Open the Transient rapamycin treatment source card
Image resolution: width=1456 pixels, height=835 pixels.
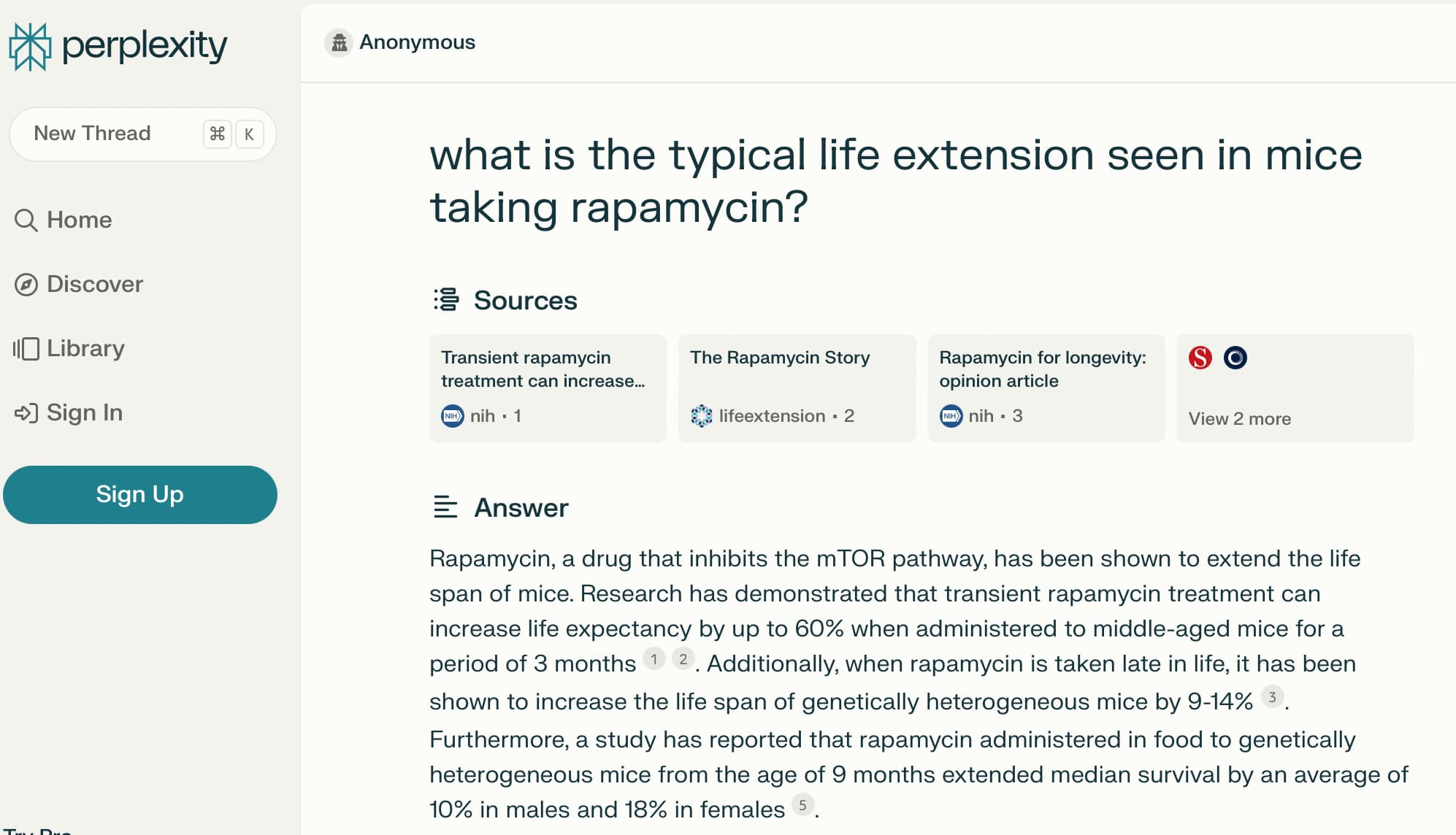(x=548, y=388)
